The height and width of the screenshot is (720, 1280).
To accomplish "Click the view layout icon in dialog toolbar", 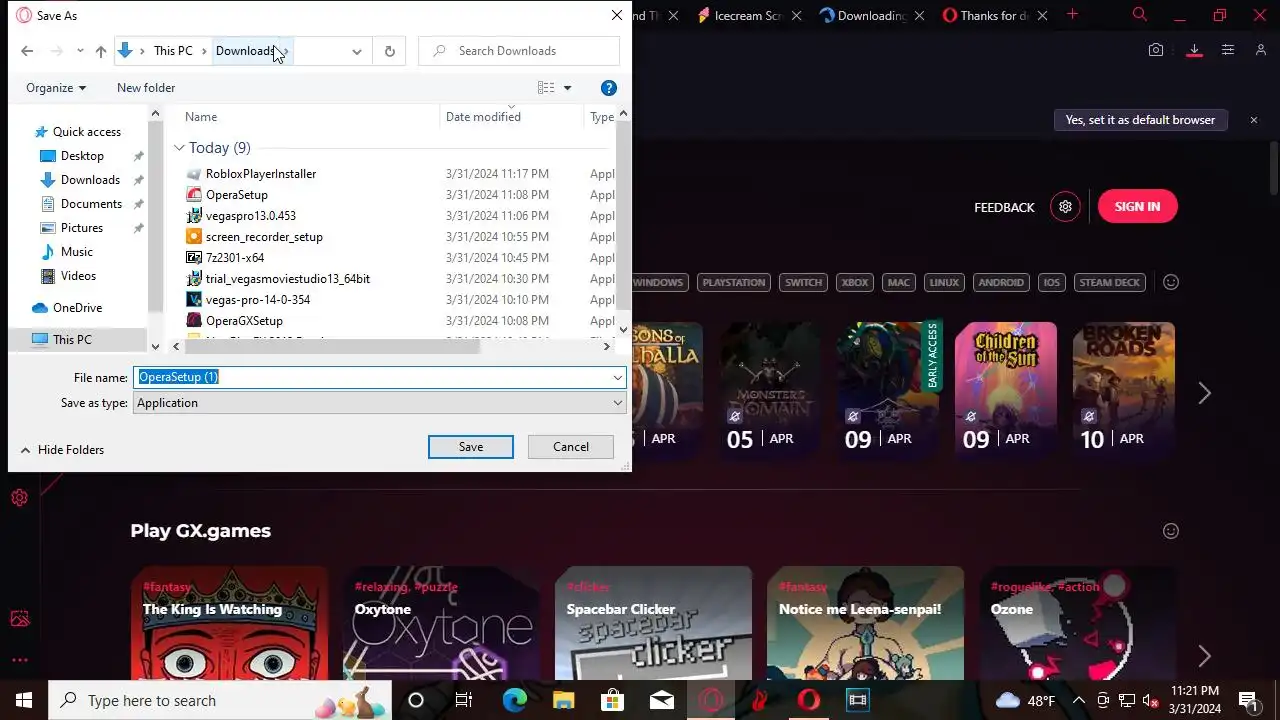I will 546,88.
